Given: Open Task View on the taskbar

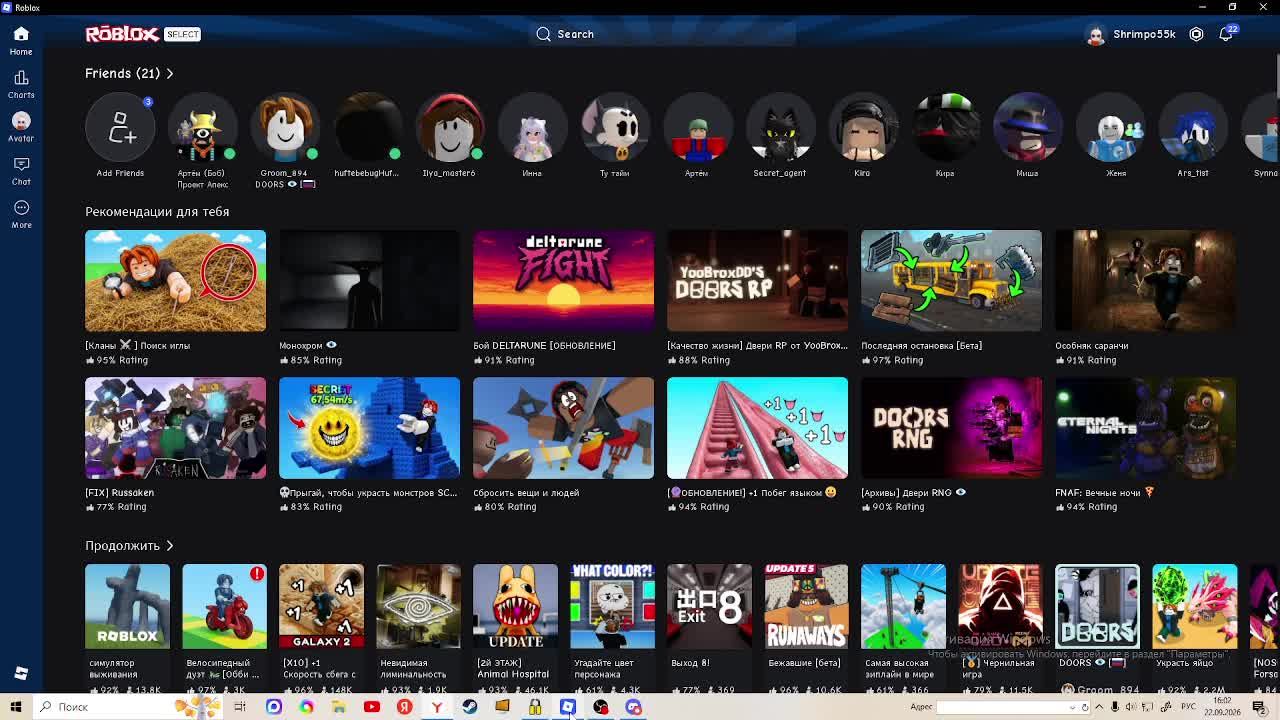Looking at the screenshot, I should point(240,707).
